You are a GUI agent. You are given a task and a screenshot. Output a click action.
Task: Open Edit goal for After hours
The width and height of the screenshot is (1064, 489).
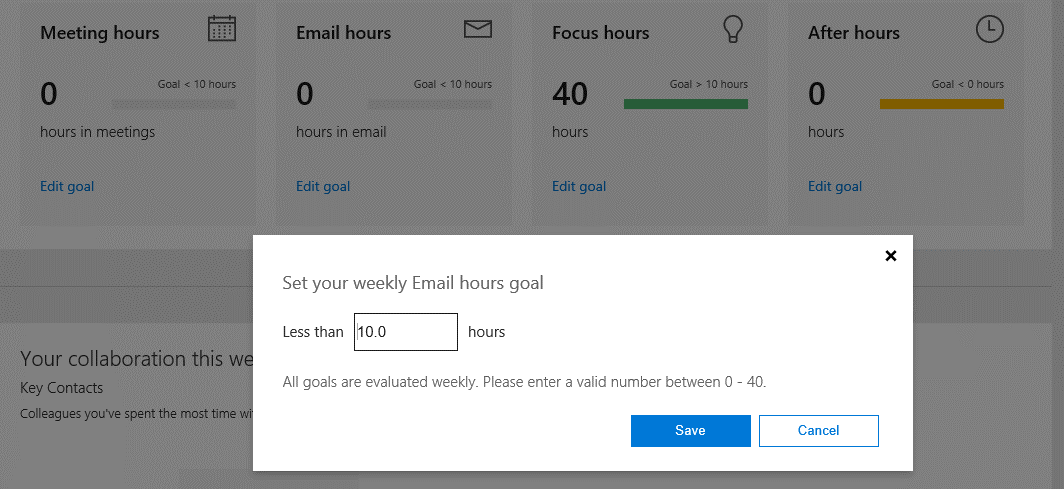(835, 187)
